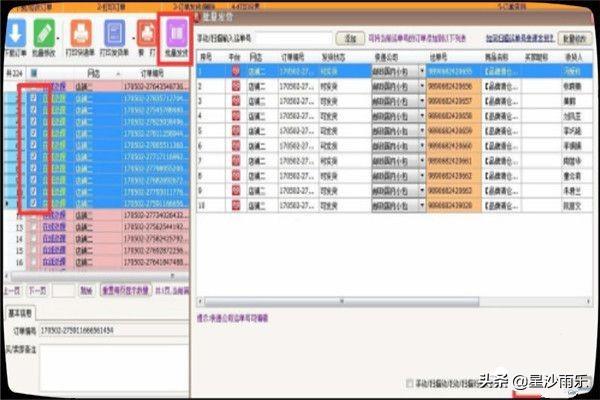Image resolution: width=600 pixels, height=400 pixels.
Task: Check the box for order row 13
Action: [x=34, y=227]
